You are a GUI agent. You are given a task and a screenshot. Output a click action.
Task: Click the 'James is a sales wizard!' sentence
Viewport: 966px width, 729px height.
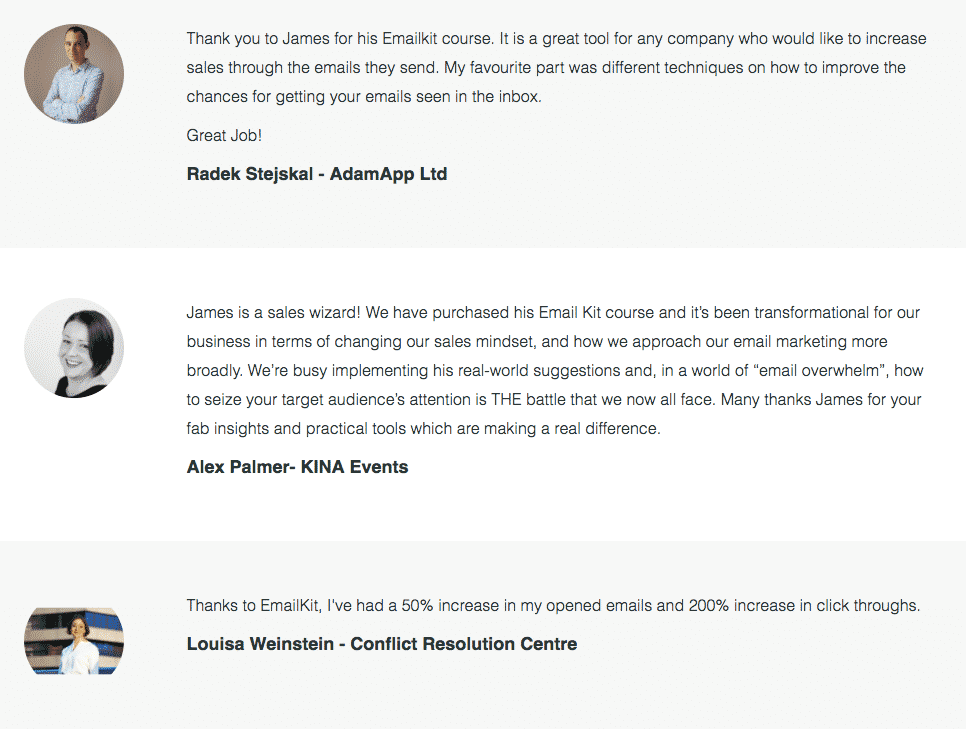point(274,313)
